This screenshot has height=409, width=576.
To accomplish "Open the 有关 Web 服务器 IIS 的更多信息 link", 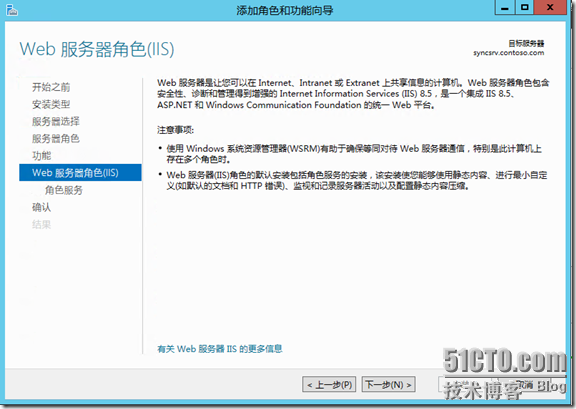I will [x=220, y=349].
